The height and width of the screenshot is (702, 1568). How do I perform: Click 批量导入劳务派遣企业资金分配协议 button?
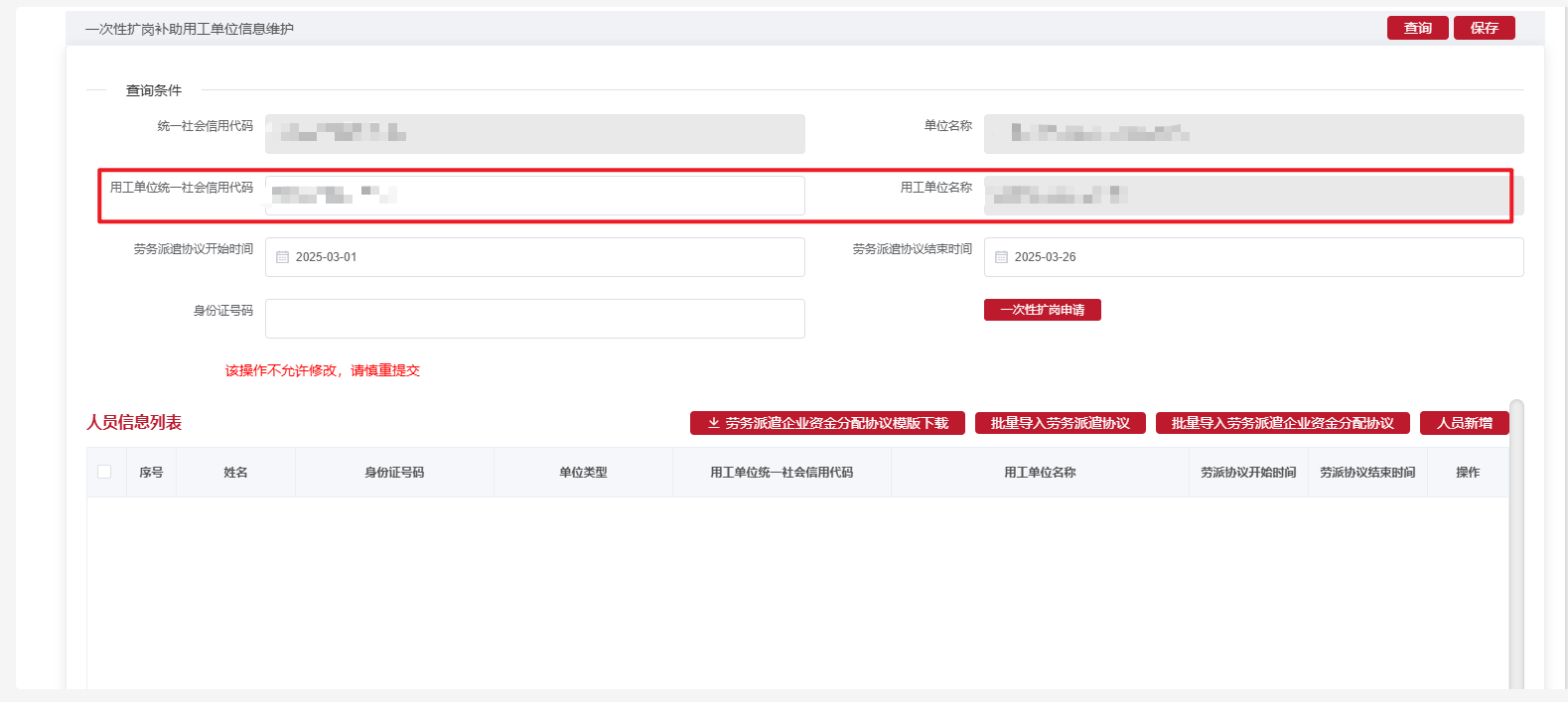click(1282, 423)
